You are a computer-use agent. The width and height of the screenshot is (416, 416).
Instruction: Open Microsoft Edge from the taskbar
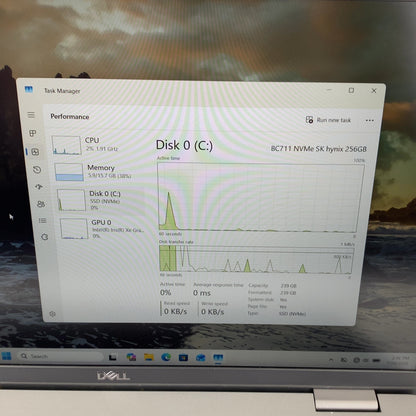pos(166,357)
